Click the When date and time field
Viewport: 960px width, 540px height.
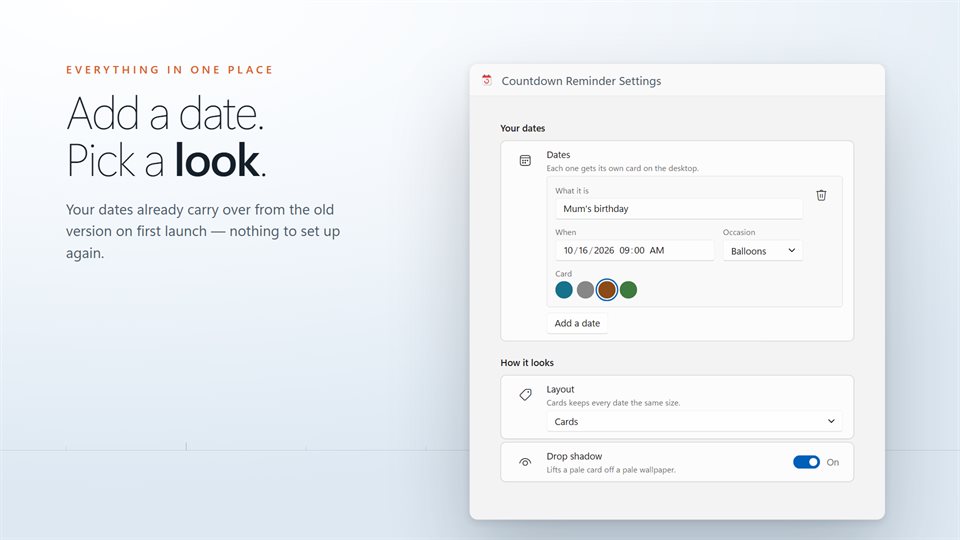[x=634, y=250]
